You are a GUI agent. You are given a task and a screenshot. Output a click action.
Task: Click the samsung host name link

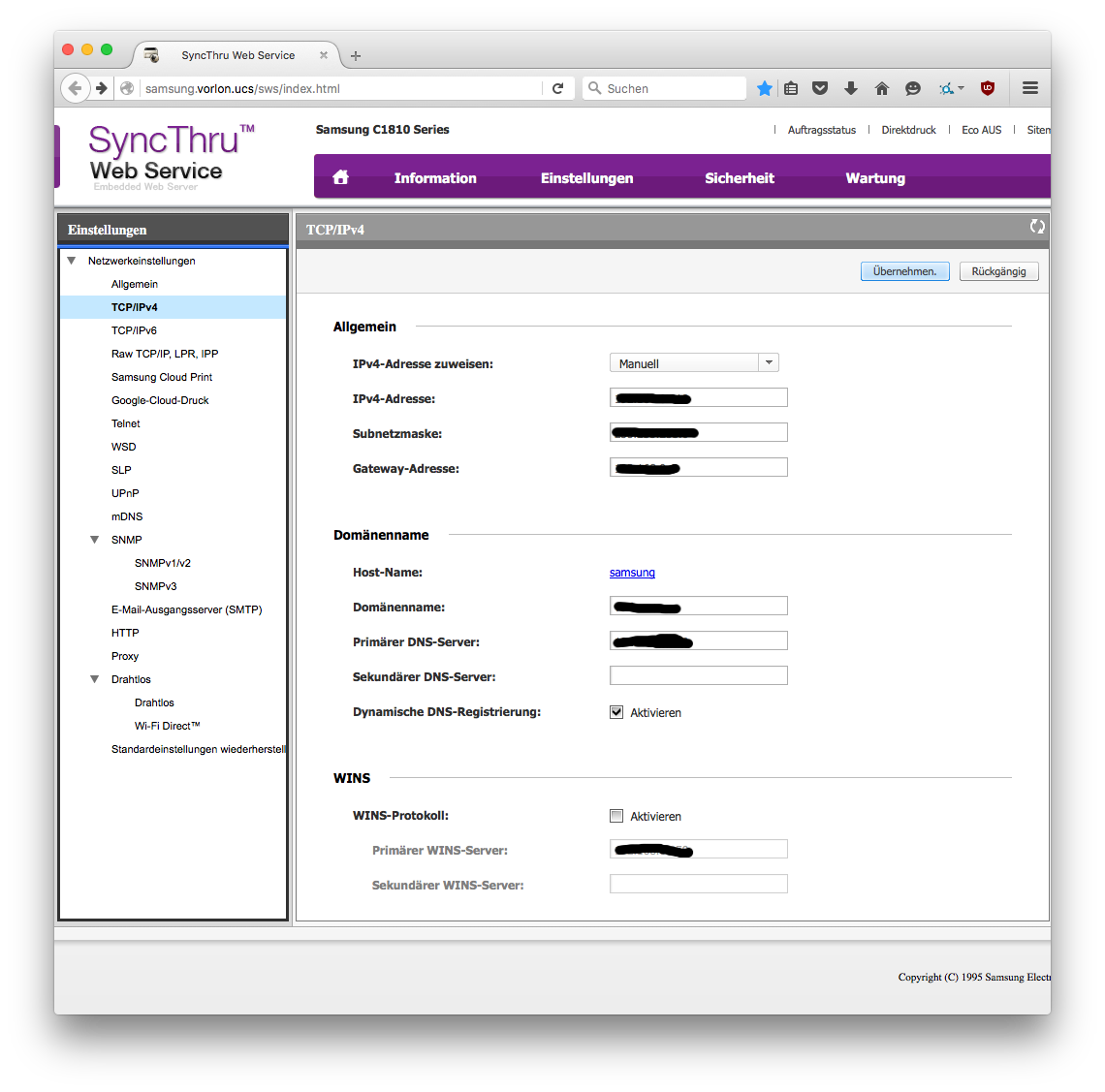[x=632, y=573]
